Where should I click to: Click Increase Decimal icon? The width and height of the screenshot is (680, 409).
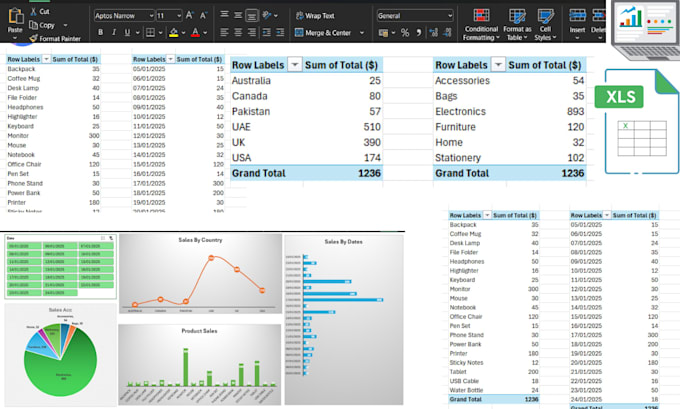click(433, 33)
